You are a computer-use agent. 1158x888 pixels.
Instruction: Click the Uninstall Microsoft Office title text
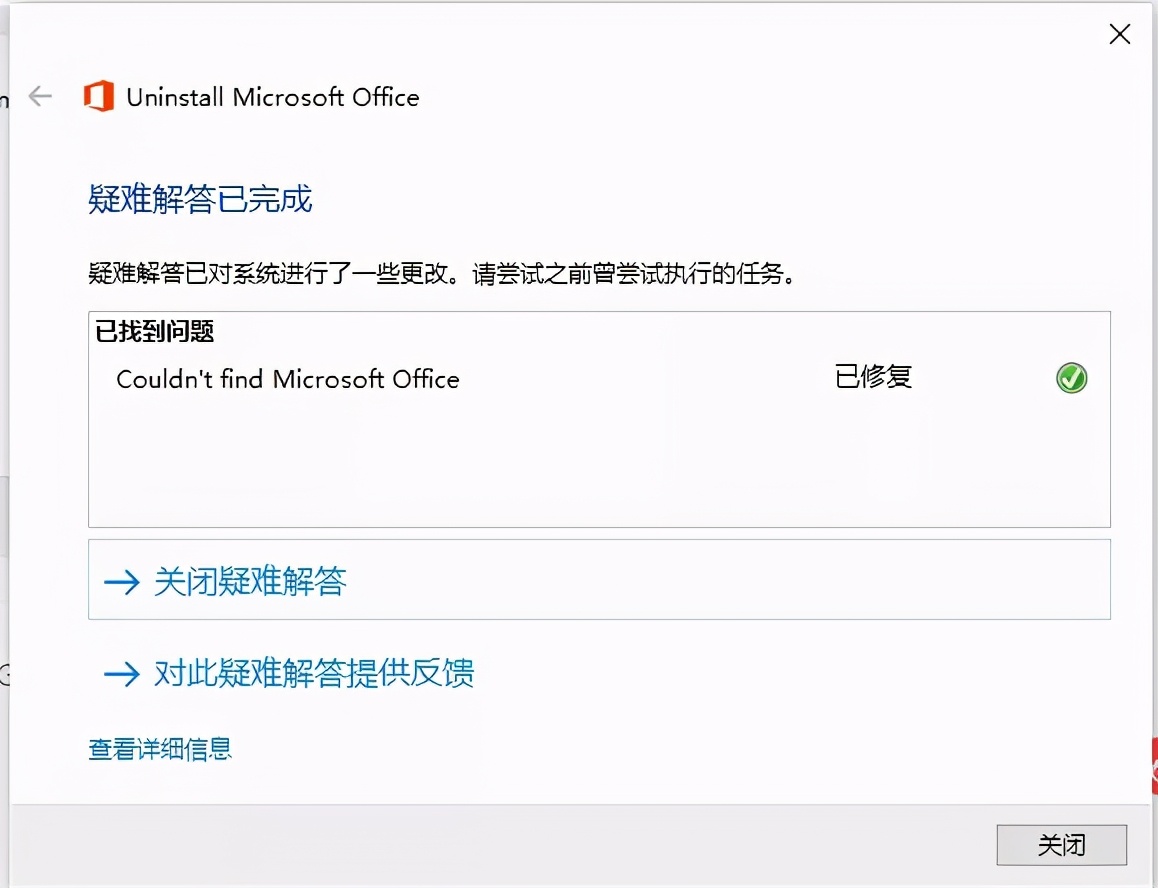click(x=272, y=97)
